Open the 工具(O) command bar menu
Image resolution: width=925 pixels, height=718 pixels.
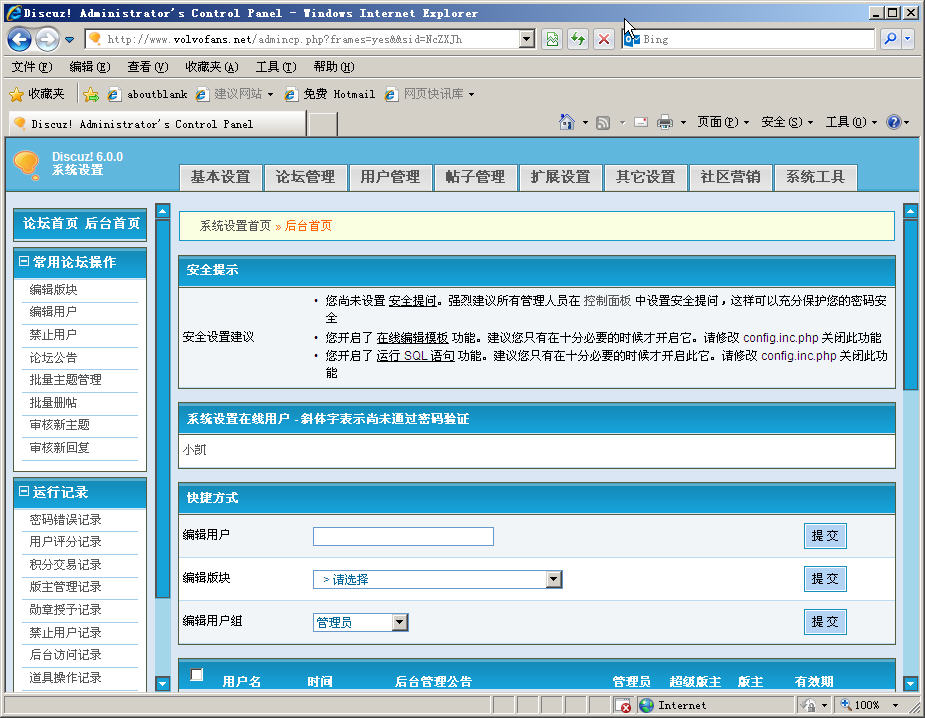[x=851, y=122]
